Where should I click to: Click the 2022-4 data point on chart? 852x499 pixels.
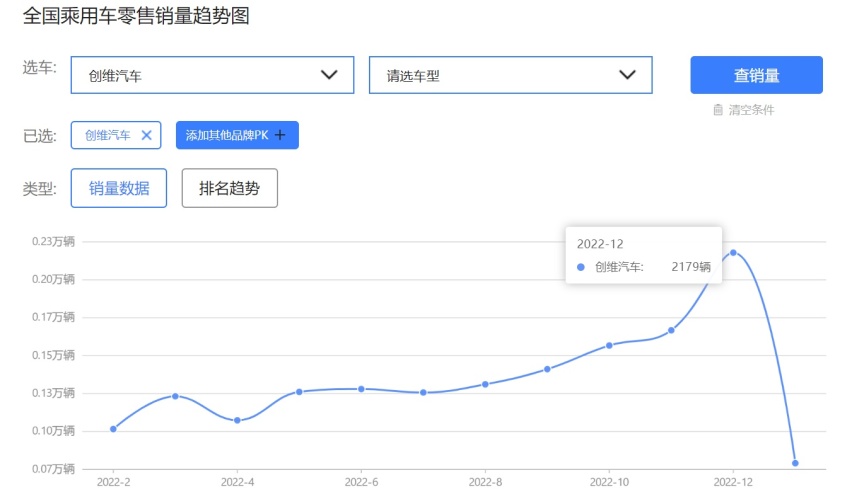tap(237, 420)
